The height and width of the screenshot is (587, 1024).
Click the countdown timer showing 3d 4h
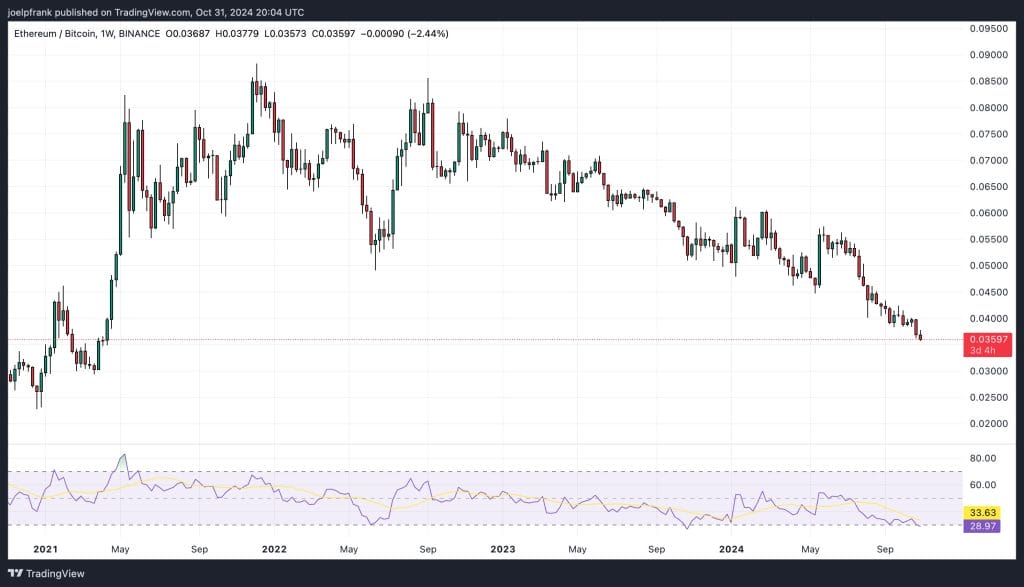coord(984,352)
